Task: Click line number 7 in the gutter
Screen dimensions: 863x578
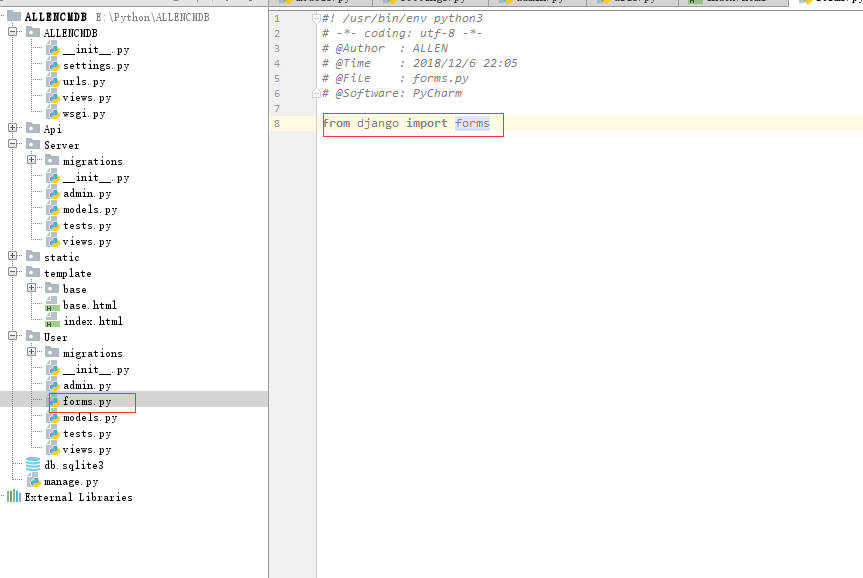Action: tap(277, 108)
